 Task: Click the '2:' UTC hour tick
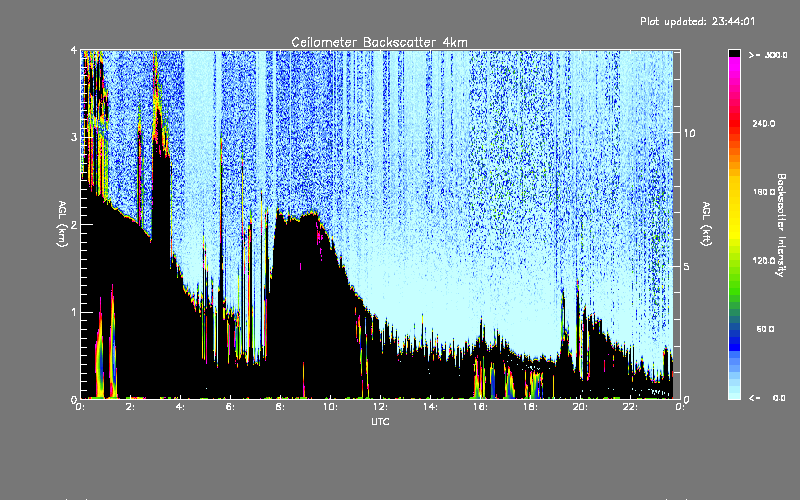point(131,407)
